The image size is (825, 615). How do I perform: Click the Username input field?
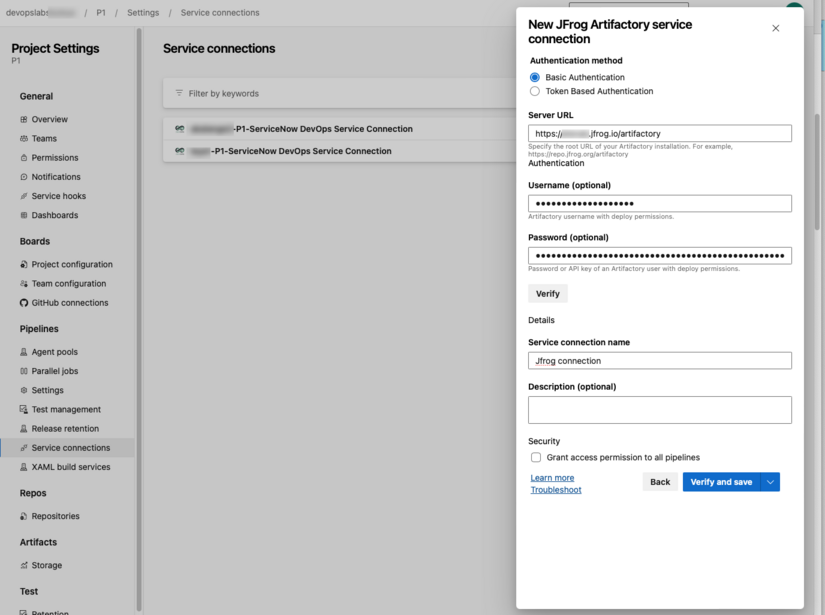660,204
